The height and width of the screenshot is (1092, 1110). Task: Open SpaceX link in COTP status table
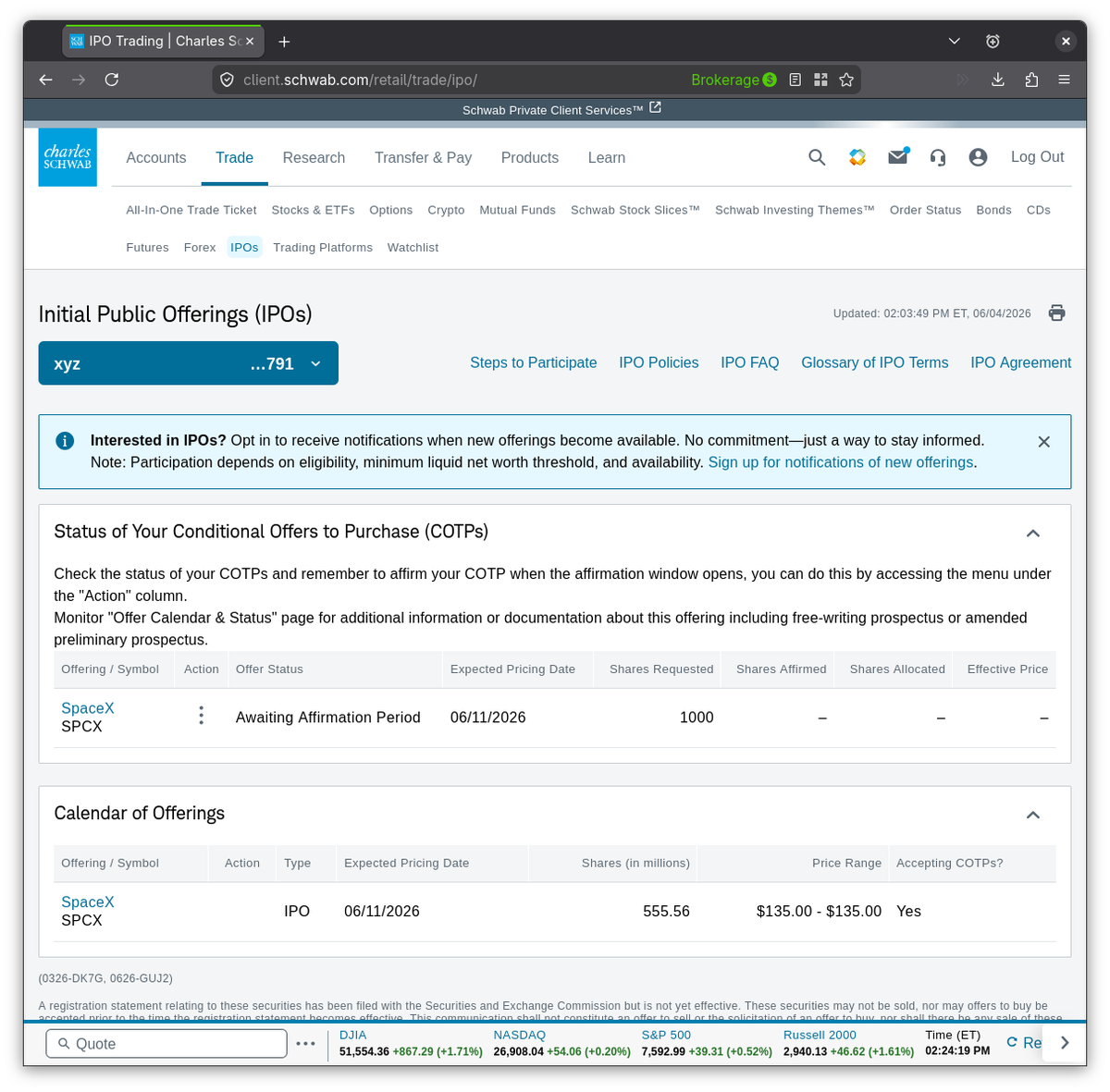click(x=88, y=708)
